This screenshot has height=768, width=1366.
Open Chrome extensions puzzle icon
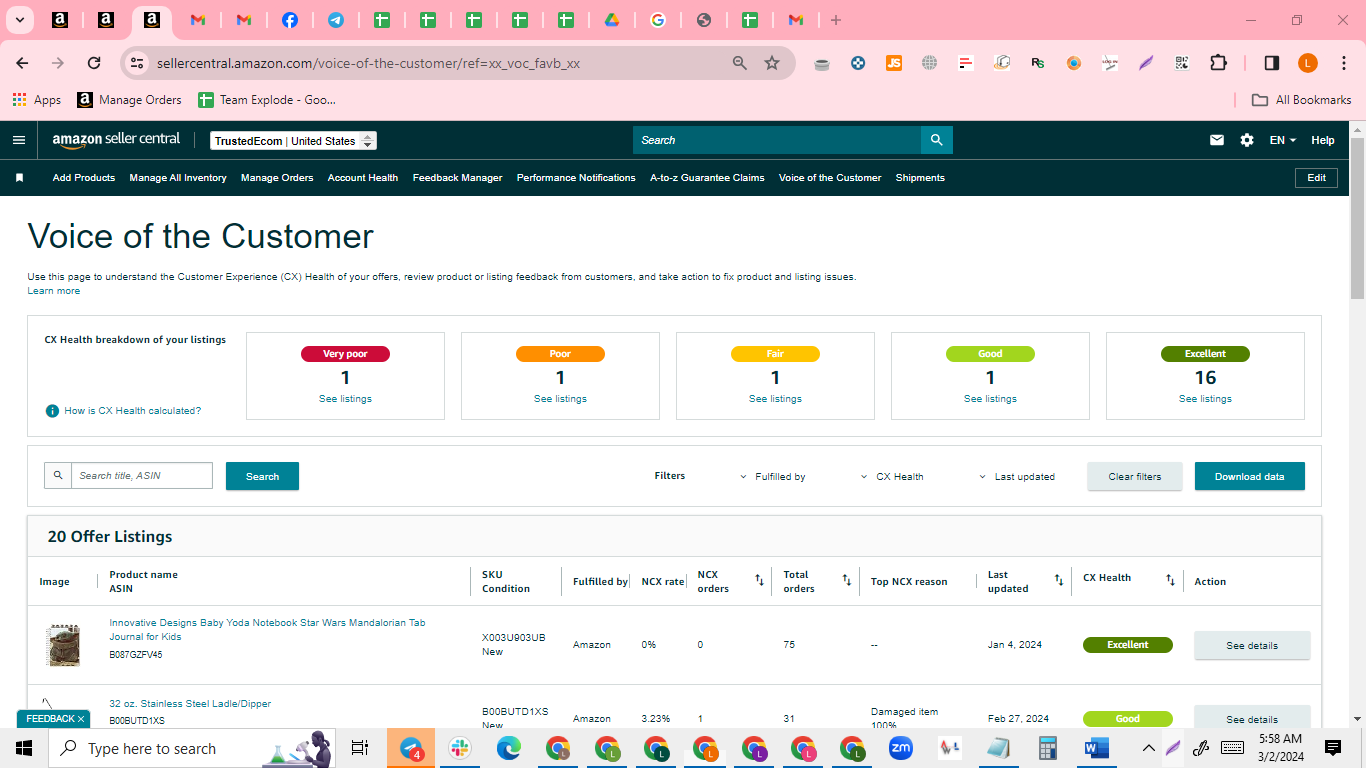tap(1218, 63)
